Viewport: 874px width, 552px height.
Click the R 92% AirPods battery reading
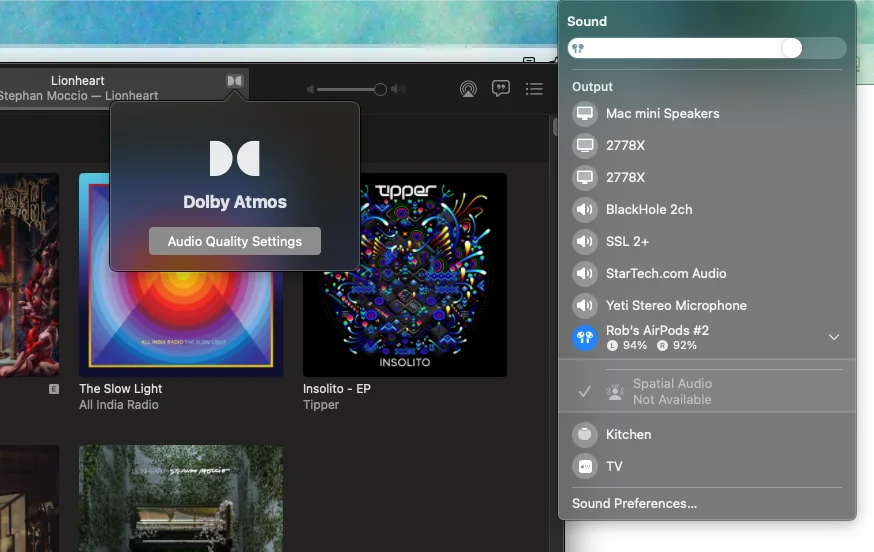(x=677, y=346)
